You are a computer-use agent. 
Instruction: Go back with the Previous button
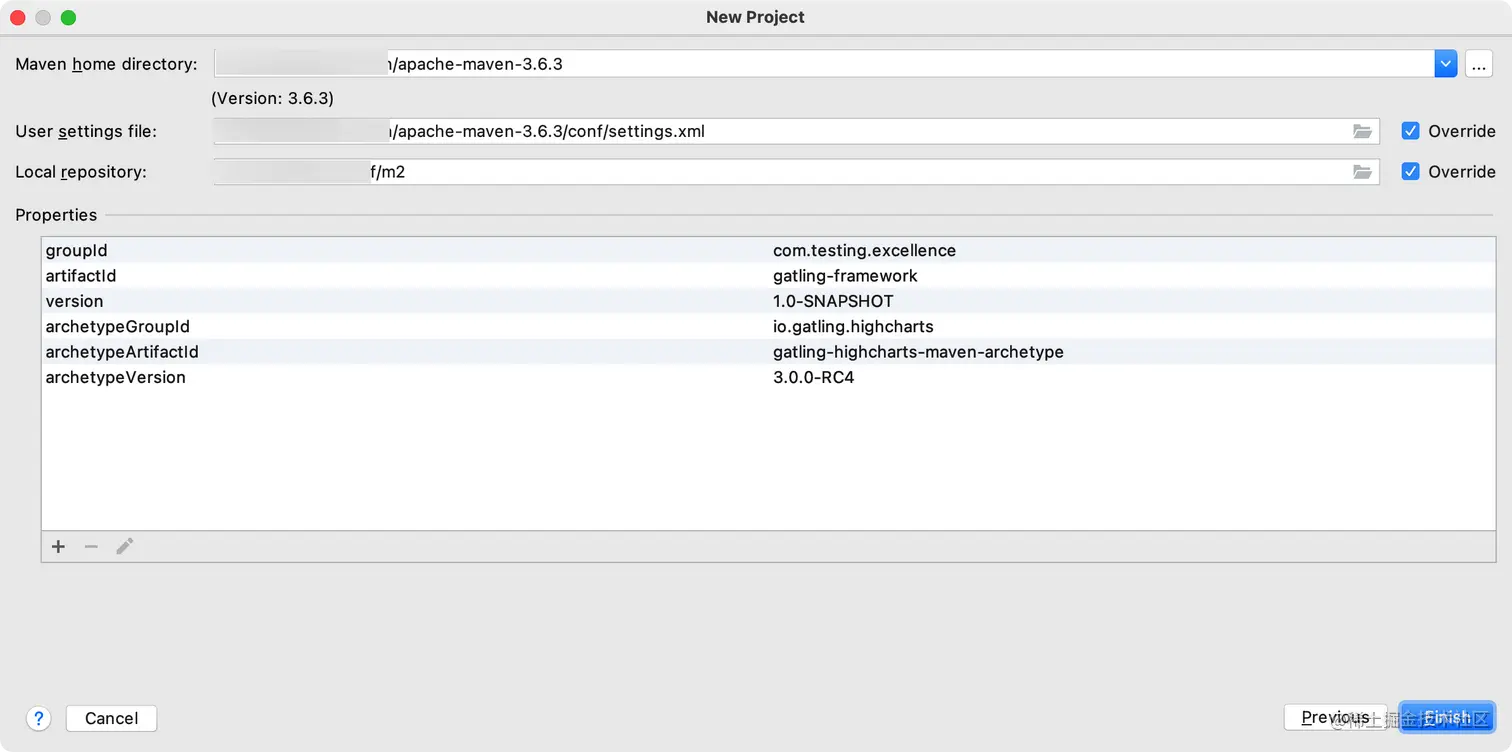click(x=1335, y=717)
